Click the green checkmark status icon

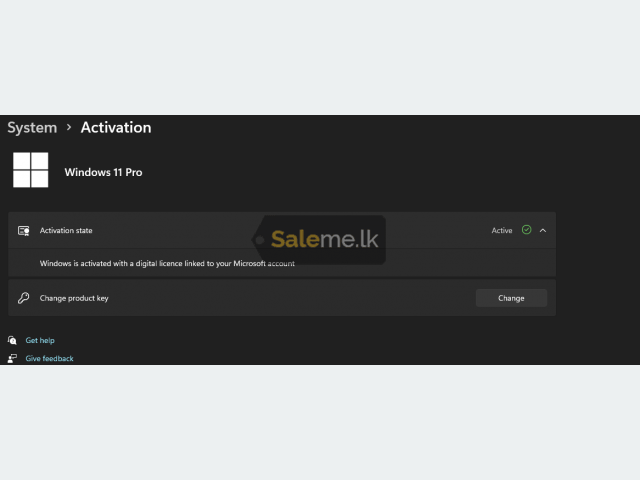click(x=527, y=230)
